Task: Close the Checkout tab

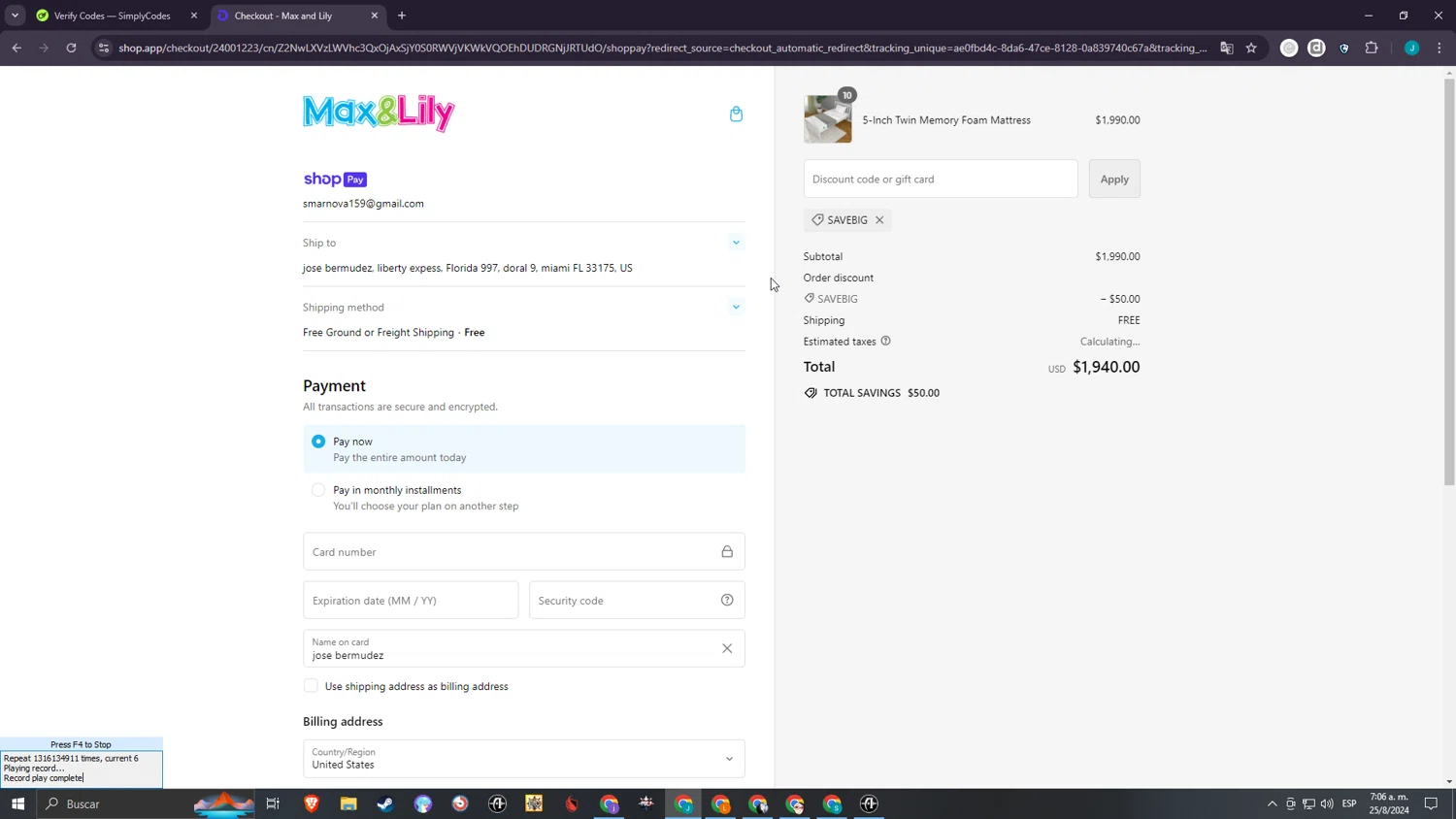Action: pyautogui.click(x=375, y=16)
